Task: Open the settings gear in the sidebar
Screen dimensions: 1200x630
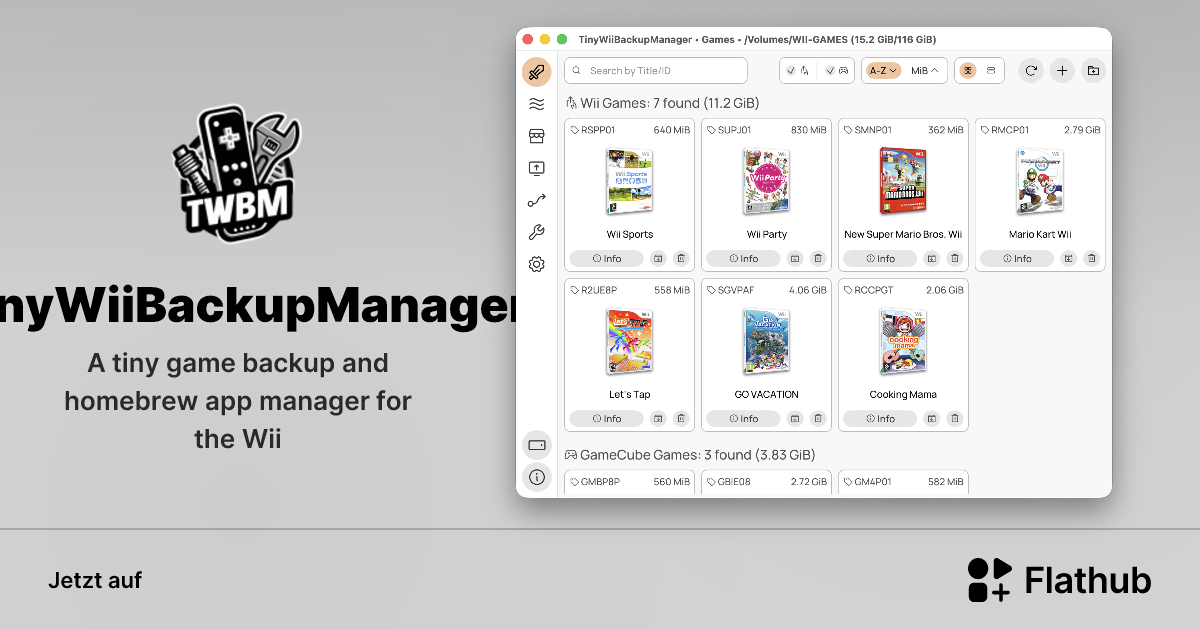Action: [537, 263]
